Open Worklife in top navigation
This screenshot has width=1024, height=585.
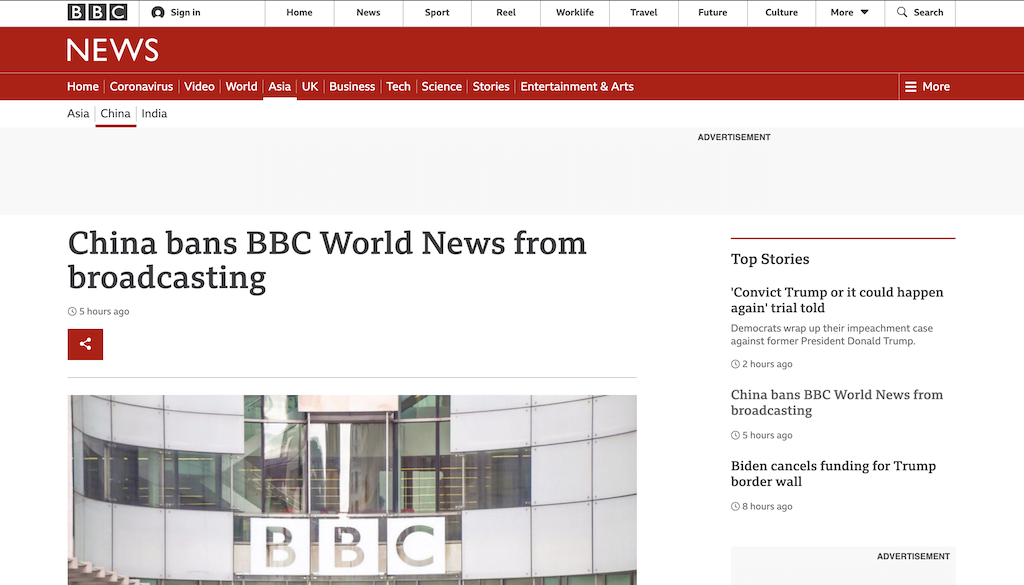(x=575, y=12)
